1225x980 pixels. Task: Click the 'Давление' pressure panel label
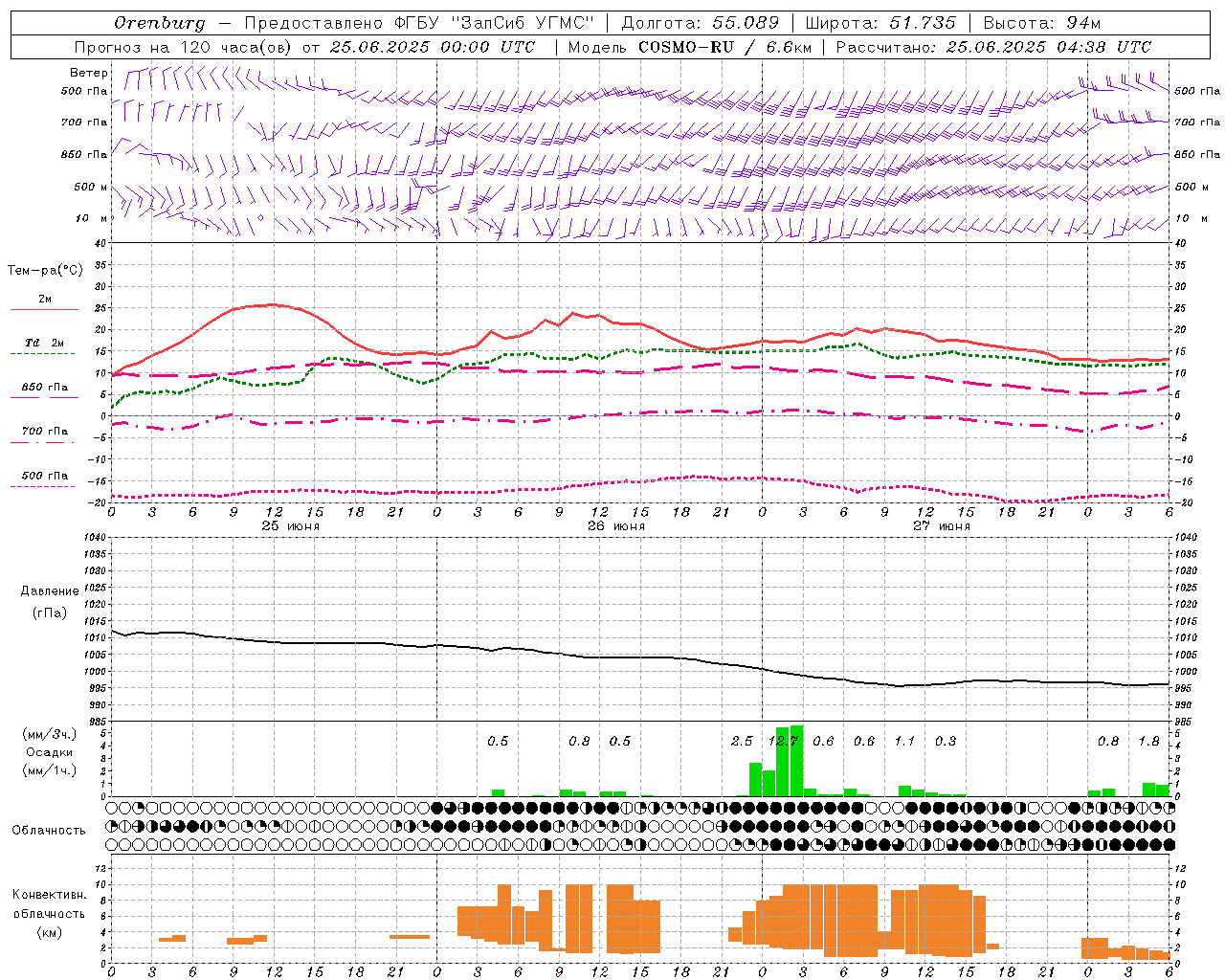click(50, 591)
